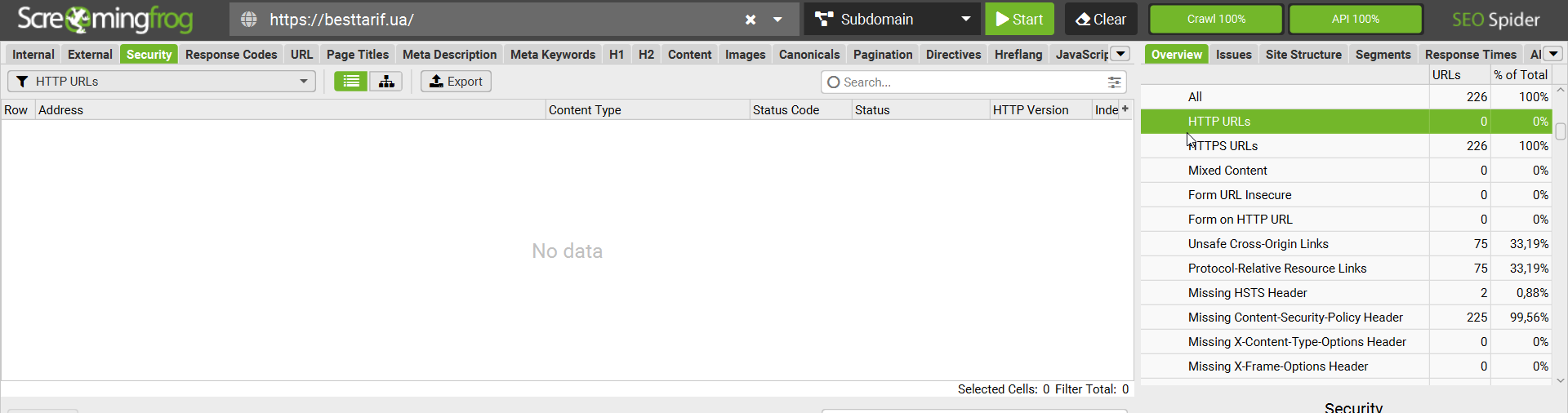Screen dimensions: 1568x413
Task: Open the Response Times tab
Action: click(x=1470, y=55)
